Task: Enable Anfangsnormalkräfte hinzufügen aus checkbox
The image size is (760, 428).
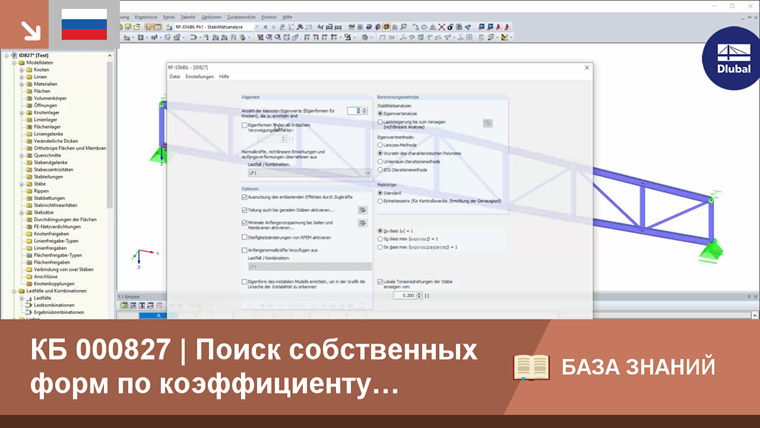Action: [244, 251]
